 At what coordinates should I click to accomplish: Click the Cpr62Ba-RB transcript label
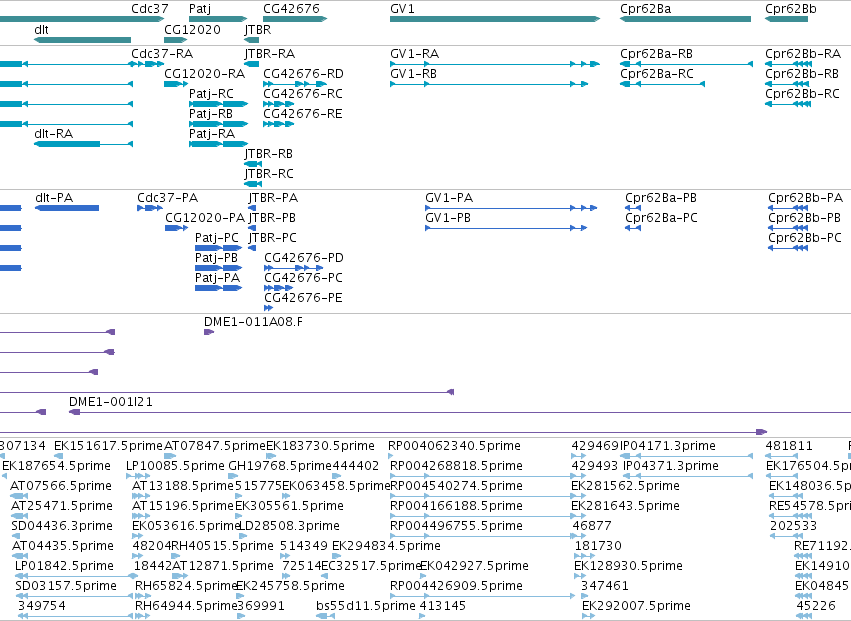[x=657, y=54]
